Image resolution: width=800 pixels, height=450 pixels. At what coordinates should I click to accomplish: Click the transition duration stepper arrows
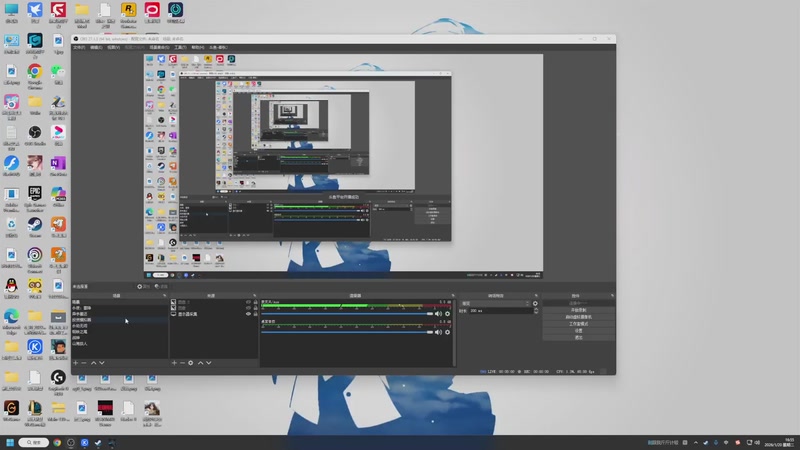[x=535, y=311]
